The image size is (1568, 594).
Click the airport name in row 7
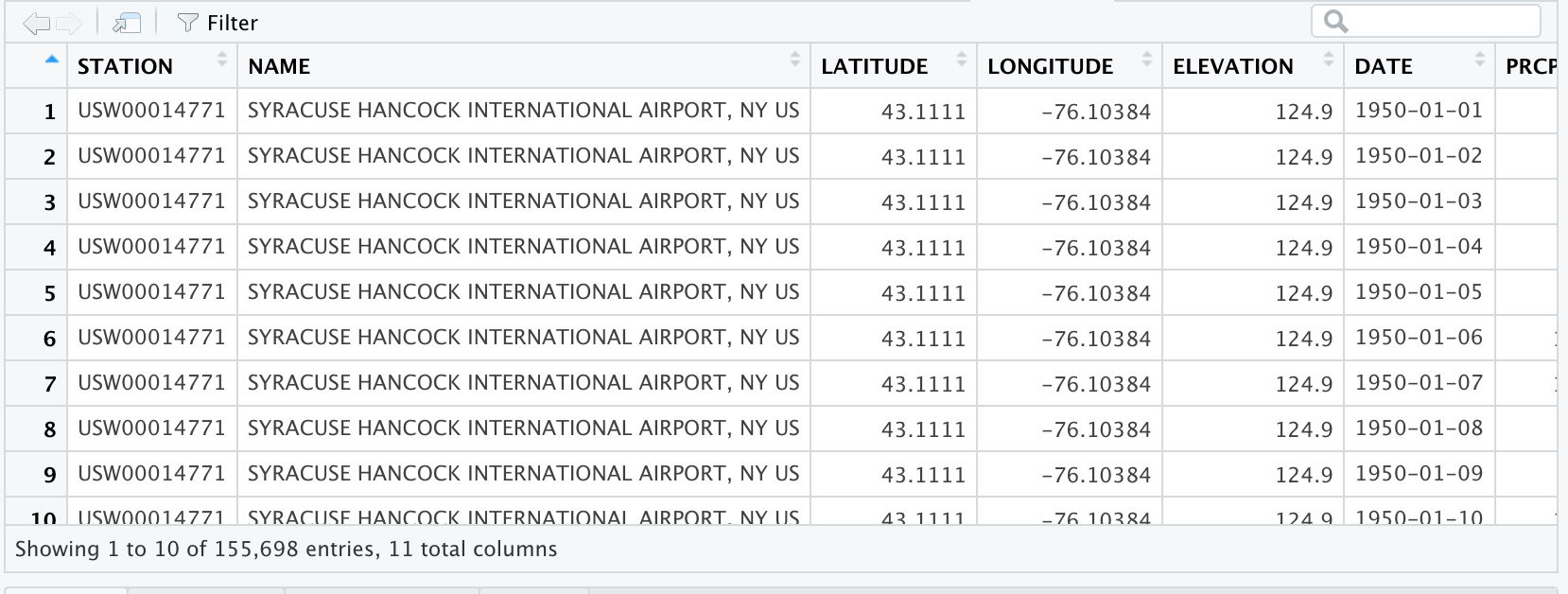pyautogui.click(x=523, y=383)
